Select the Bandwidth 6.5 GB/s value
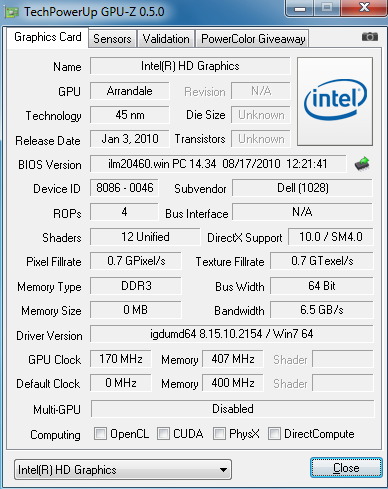Image resolution: width=388 pixels, height=489 pixels. click(x=322, y=310)
